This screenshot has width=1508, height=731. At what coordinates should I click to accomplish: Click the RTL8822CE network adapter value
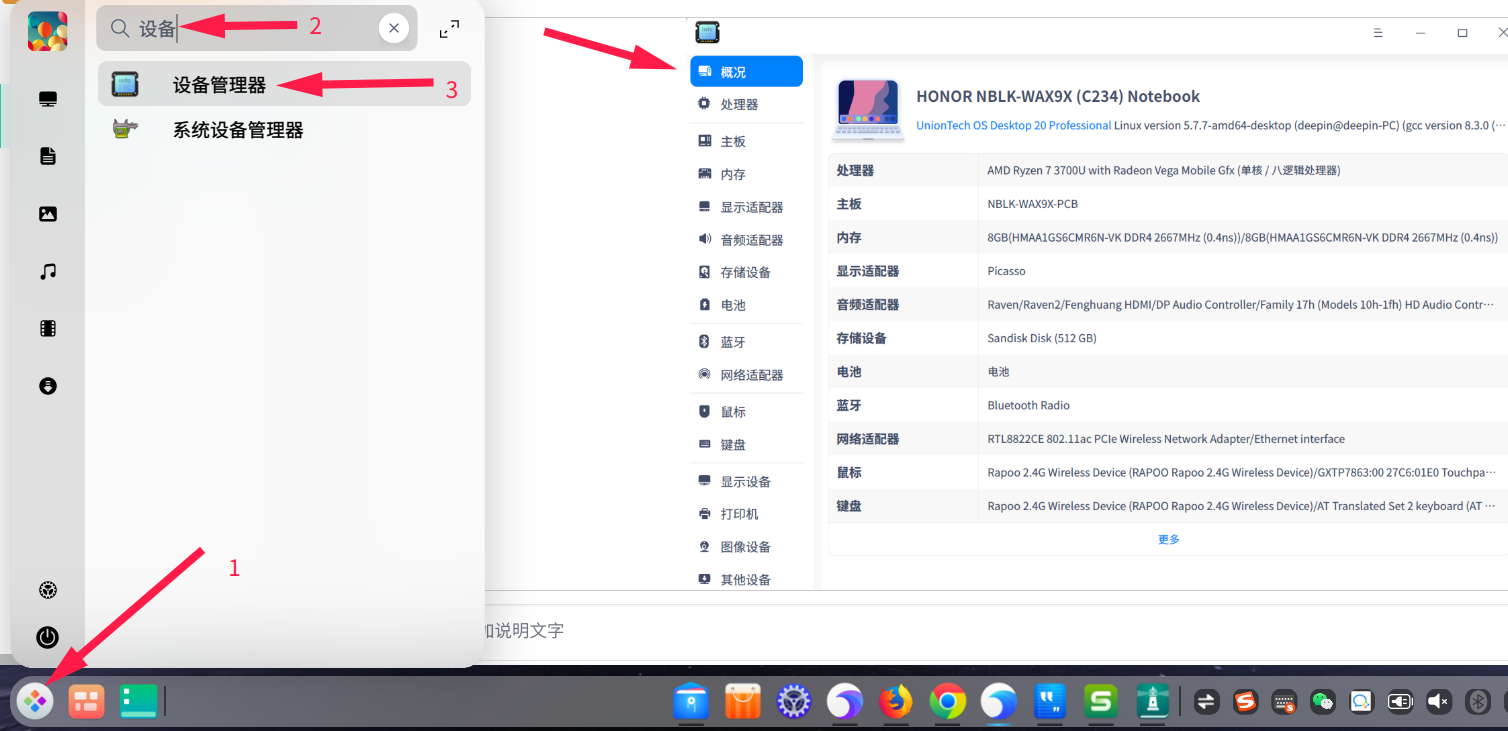(1165, 439)
